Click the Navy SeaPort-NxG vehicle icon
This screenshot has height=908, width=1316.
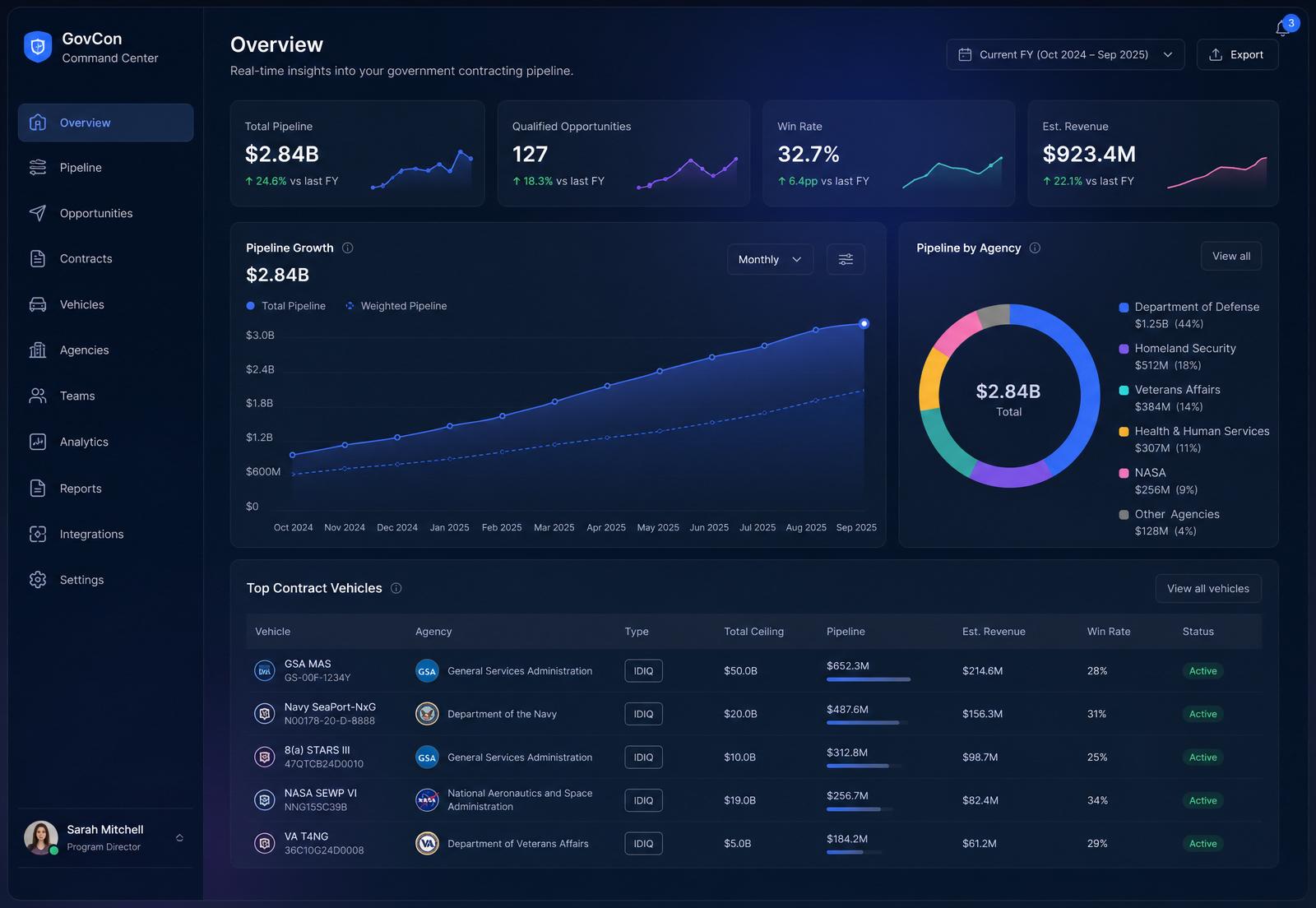click(x=265, y=714)
